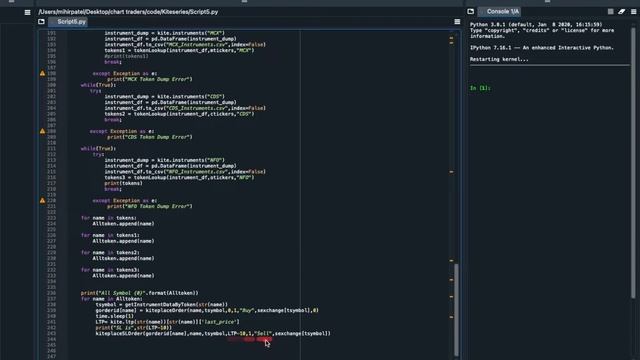Click the "IPython 7.16.1" console line
This screenshot has width=640, height=360.
542,48
